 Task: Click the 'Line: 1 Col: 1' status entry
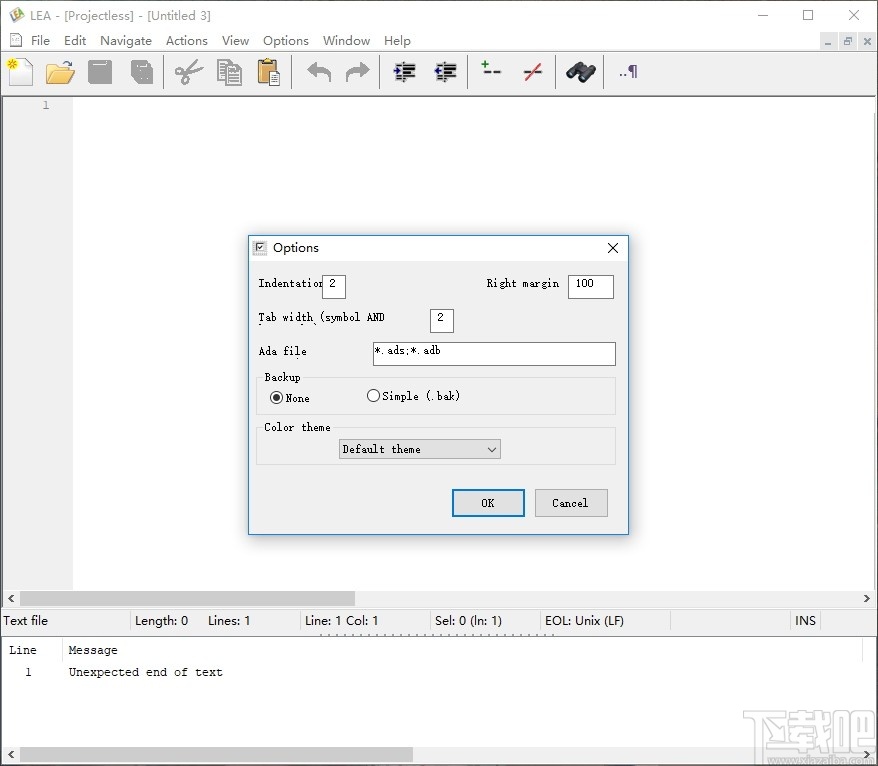click(x=342, y=620)
